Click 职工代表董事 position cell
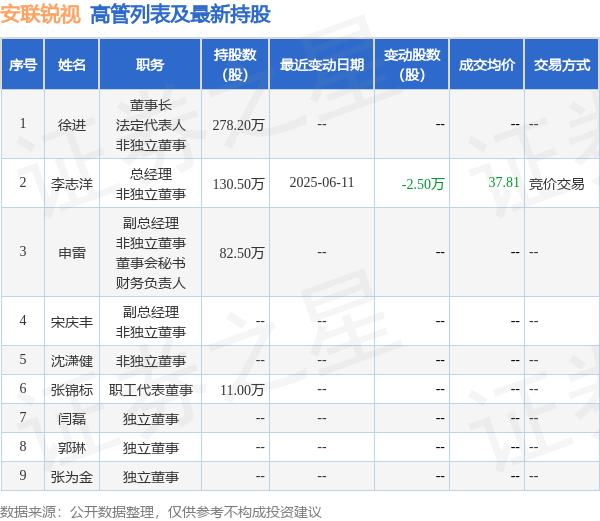This screenshot has width=600, height=521. (150, 390)
